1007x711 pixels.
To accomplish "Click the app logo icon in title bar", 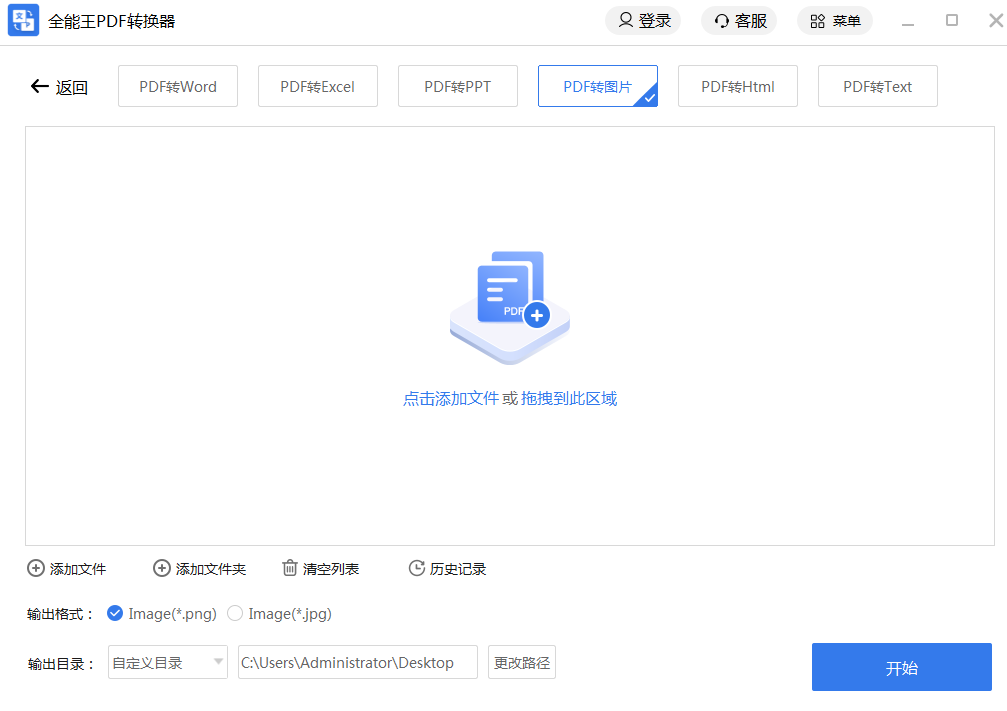I will click(23, 21).
